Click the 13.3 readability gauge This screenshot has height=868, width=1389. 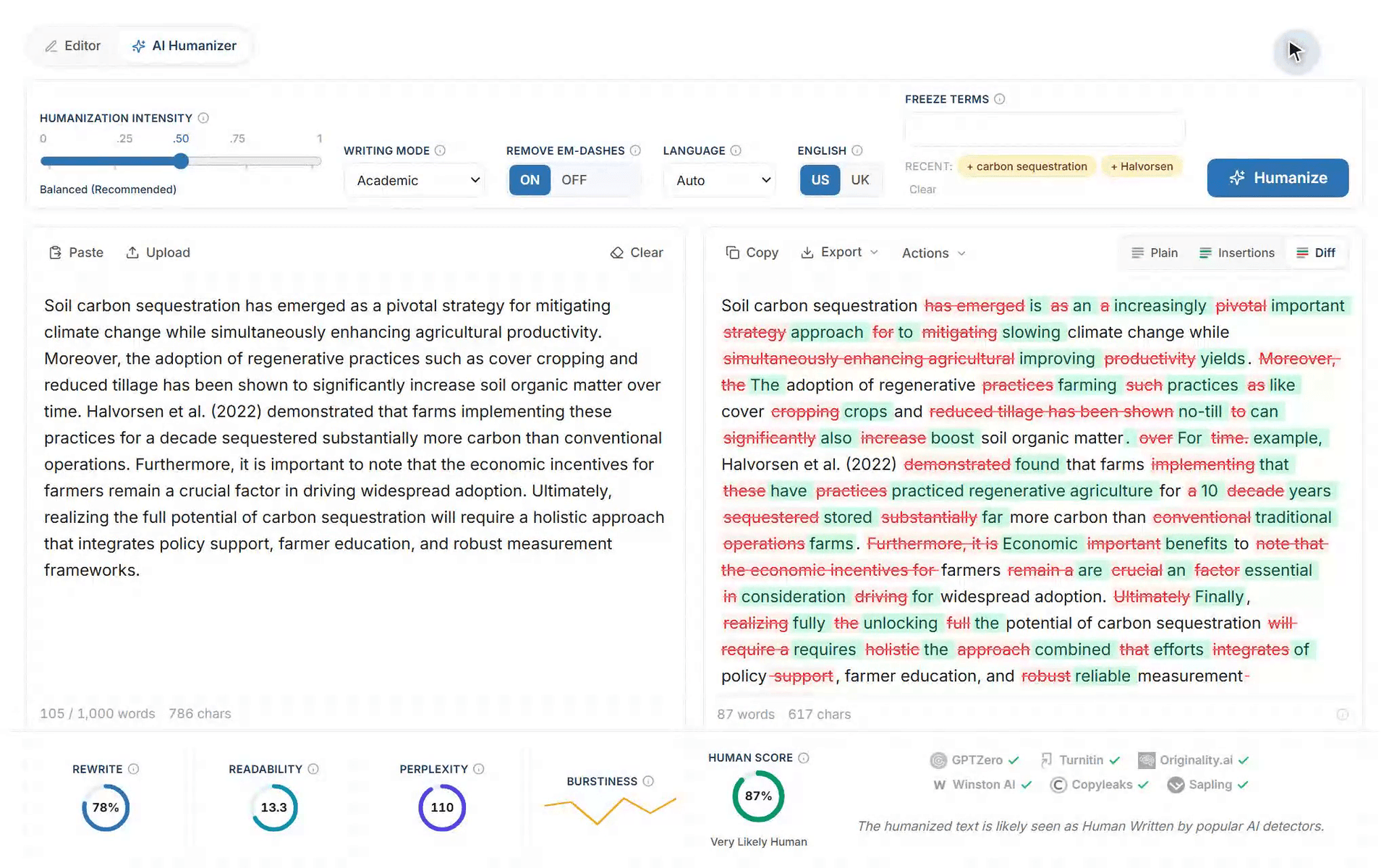[x=274, y=807]
